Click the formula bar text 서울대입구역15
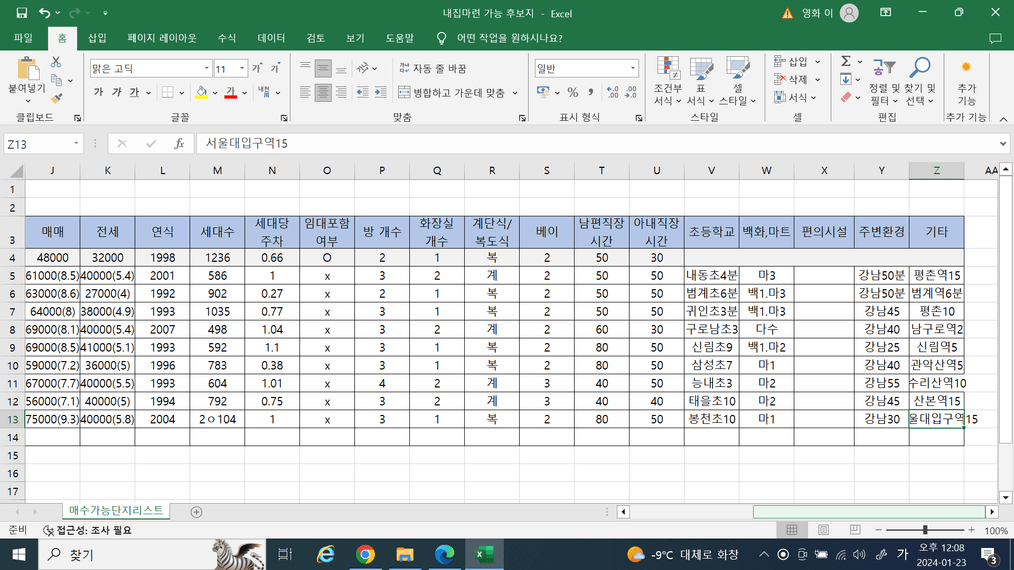 click(x=246, y=144)
